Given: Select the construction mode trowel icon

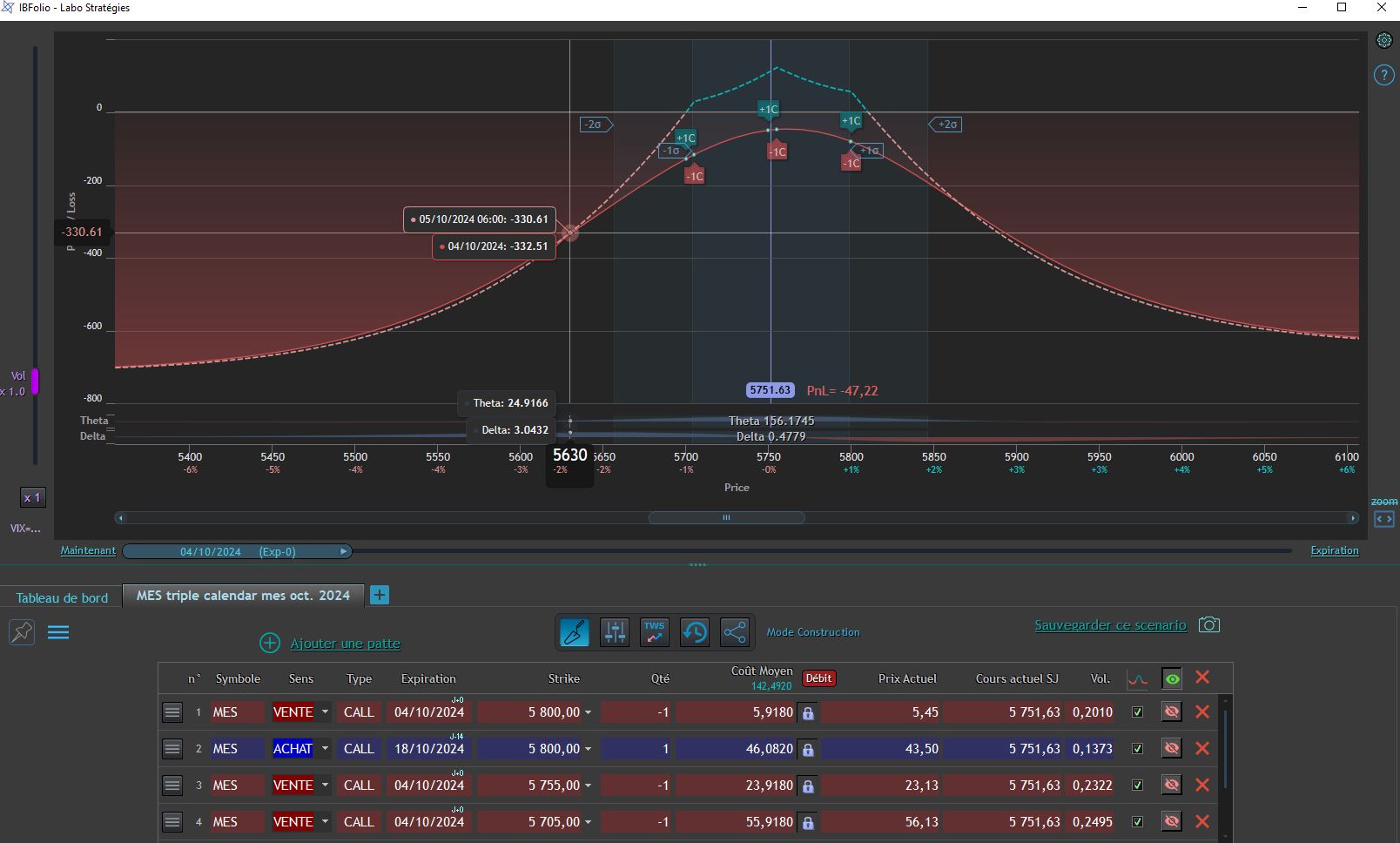Looking at the screenshot, I should point(575,632).
